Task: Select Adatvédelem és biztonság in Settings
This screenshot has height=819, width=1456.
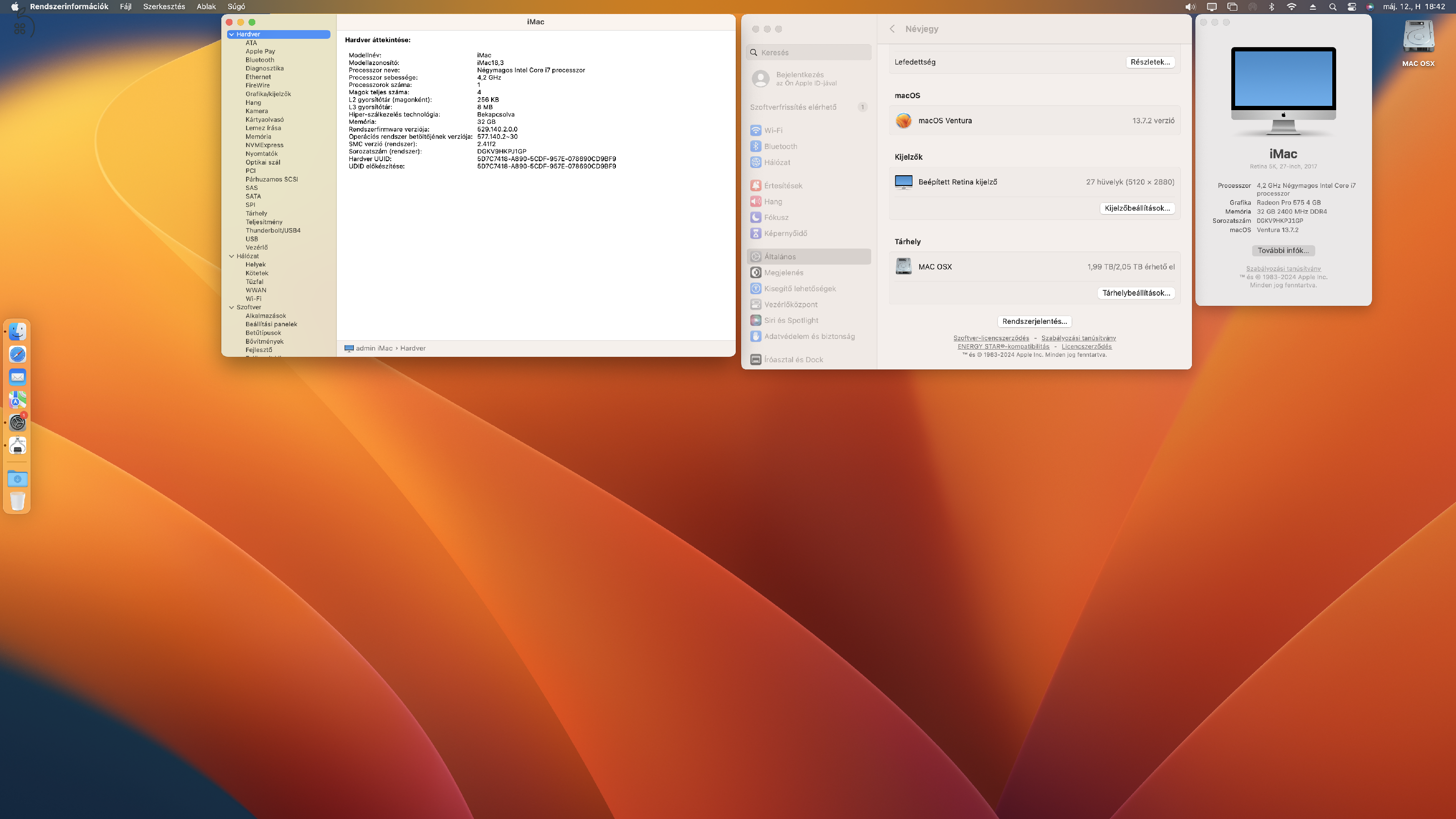Action: 808,336
